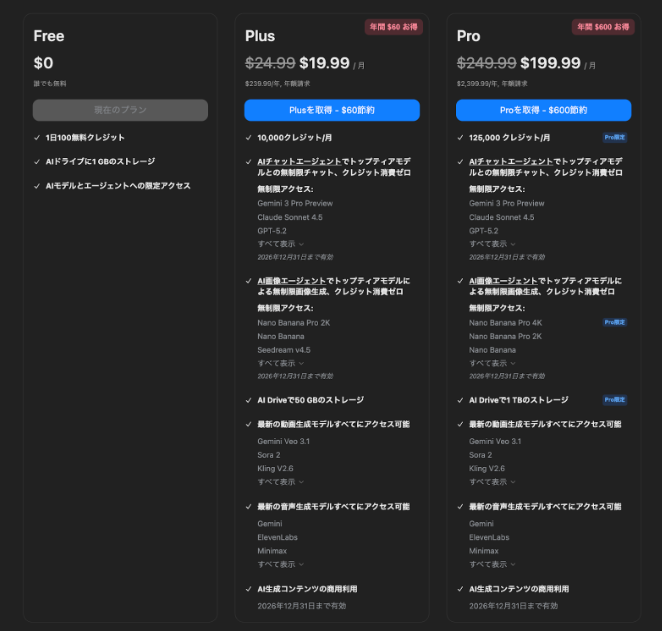662x631 pixels.
Task: Click Pro限定 badge beside AI Driveで1 TBのストレージ
Action: [615, 400]
